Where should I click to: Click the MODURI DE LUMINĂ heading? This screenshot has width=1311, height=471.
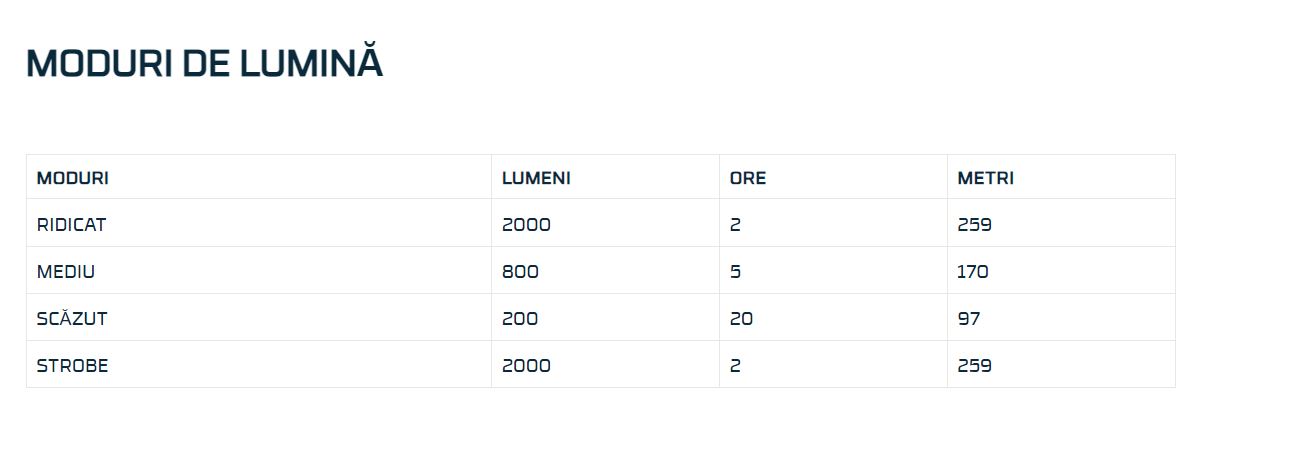pos(204,63)
